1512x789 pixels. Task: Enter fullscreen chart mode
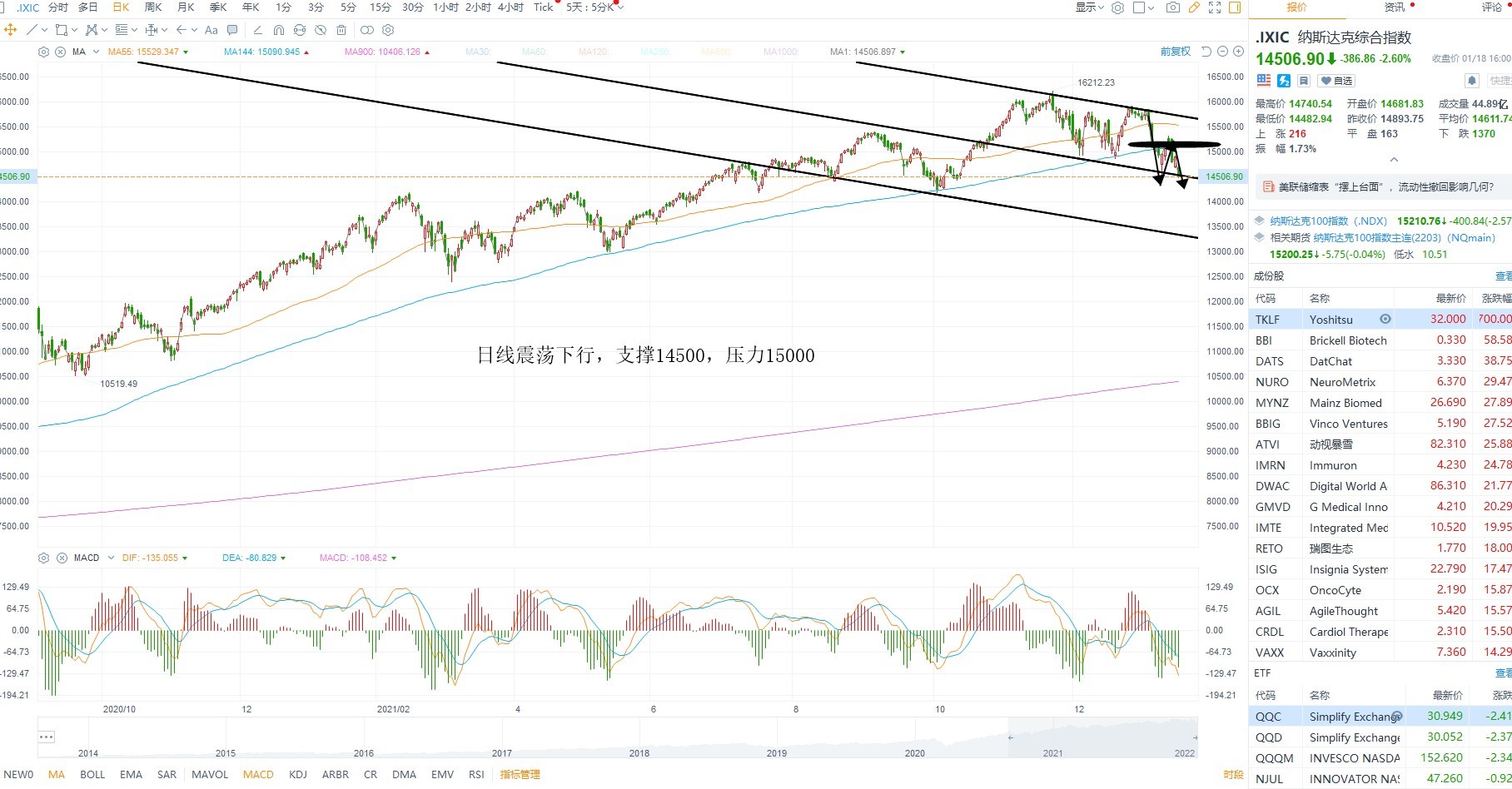point(1215,7)
